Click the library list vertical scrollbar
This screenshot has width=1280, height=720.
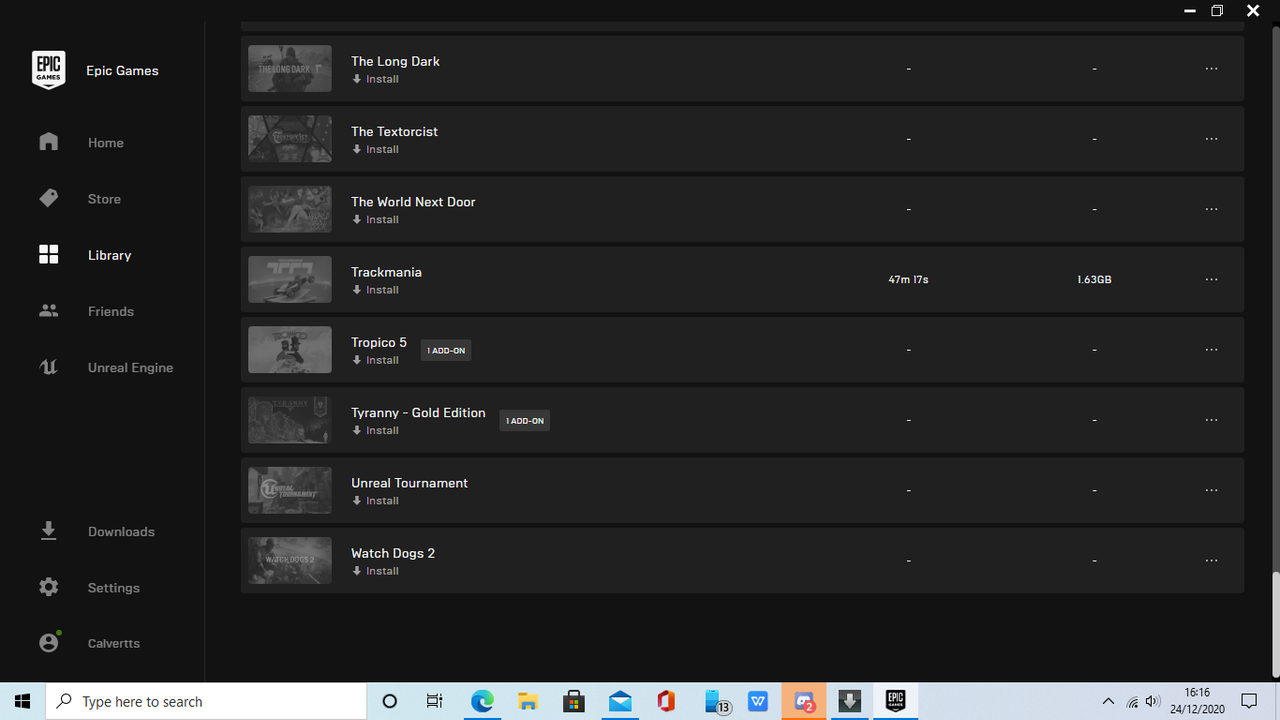[x=1274, y=627]
